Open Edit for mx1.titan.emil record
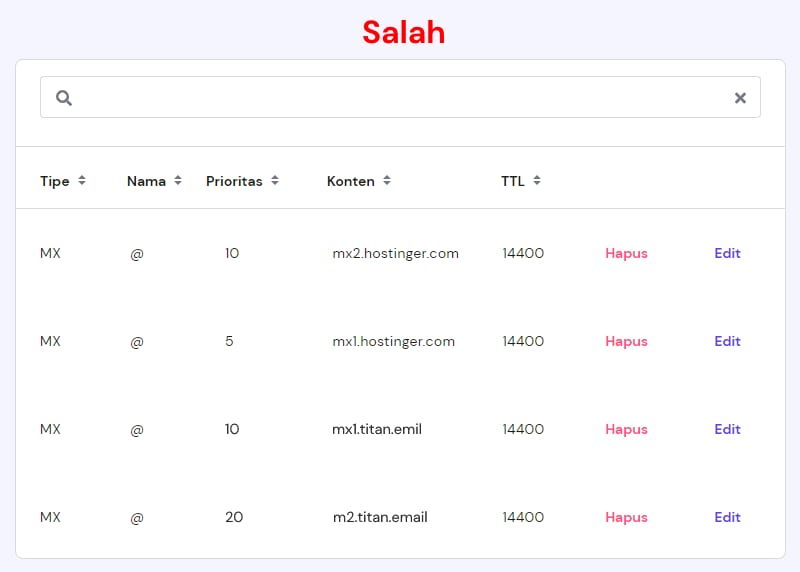 point(727,430)
